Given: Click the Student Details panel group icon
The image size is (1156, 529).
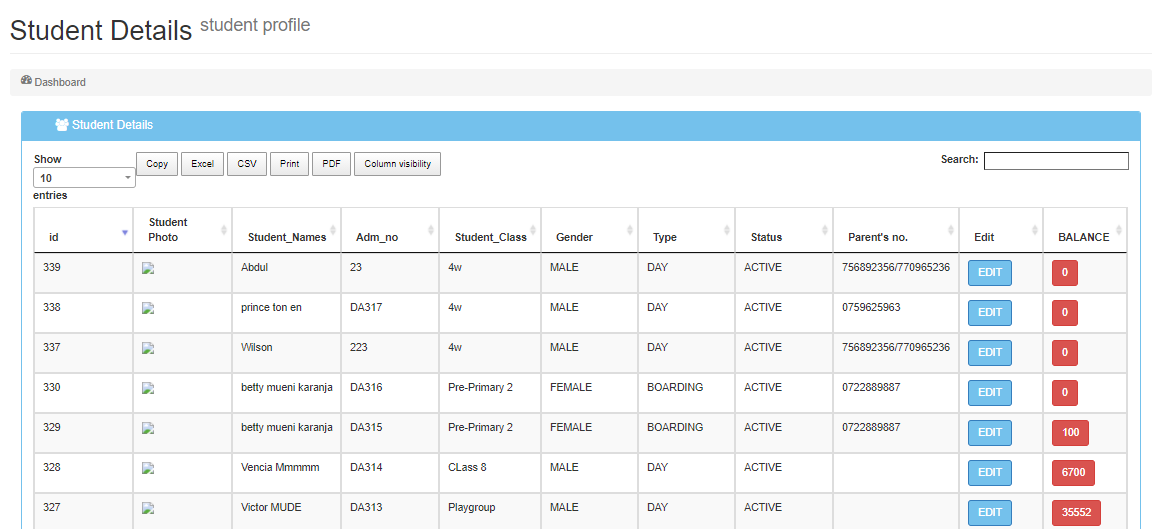Looking at the screenshot, I should (62, 125).
